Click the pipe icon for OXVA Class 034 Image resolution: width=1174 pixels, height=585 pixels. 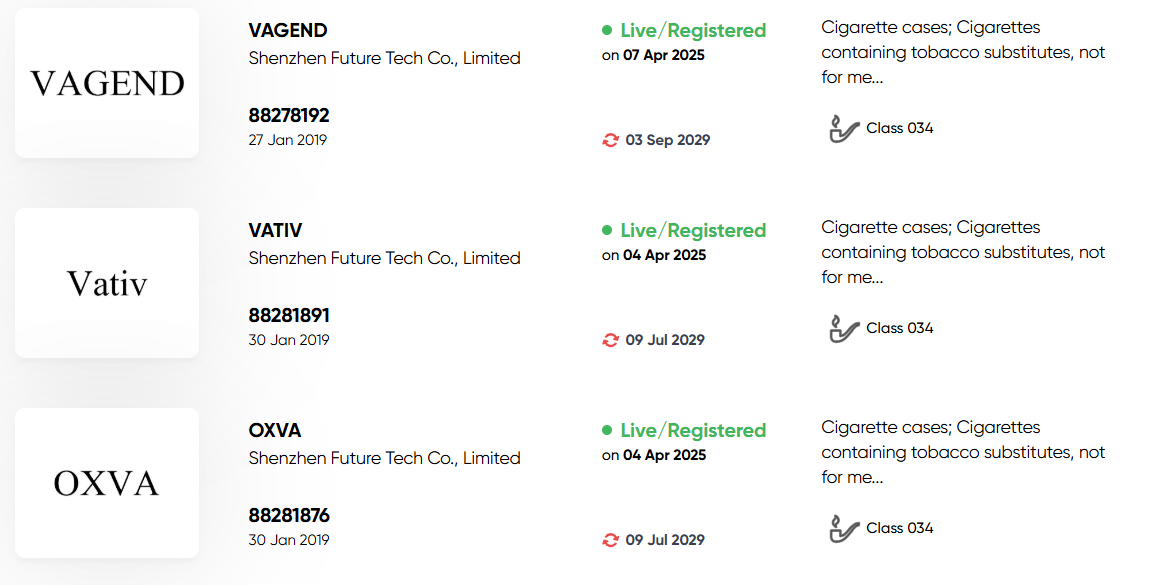(x=844, y=528)
